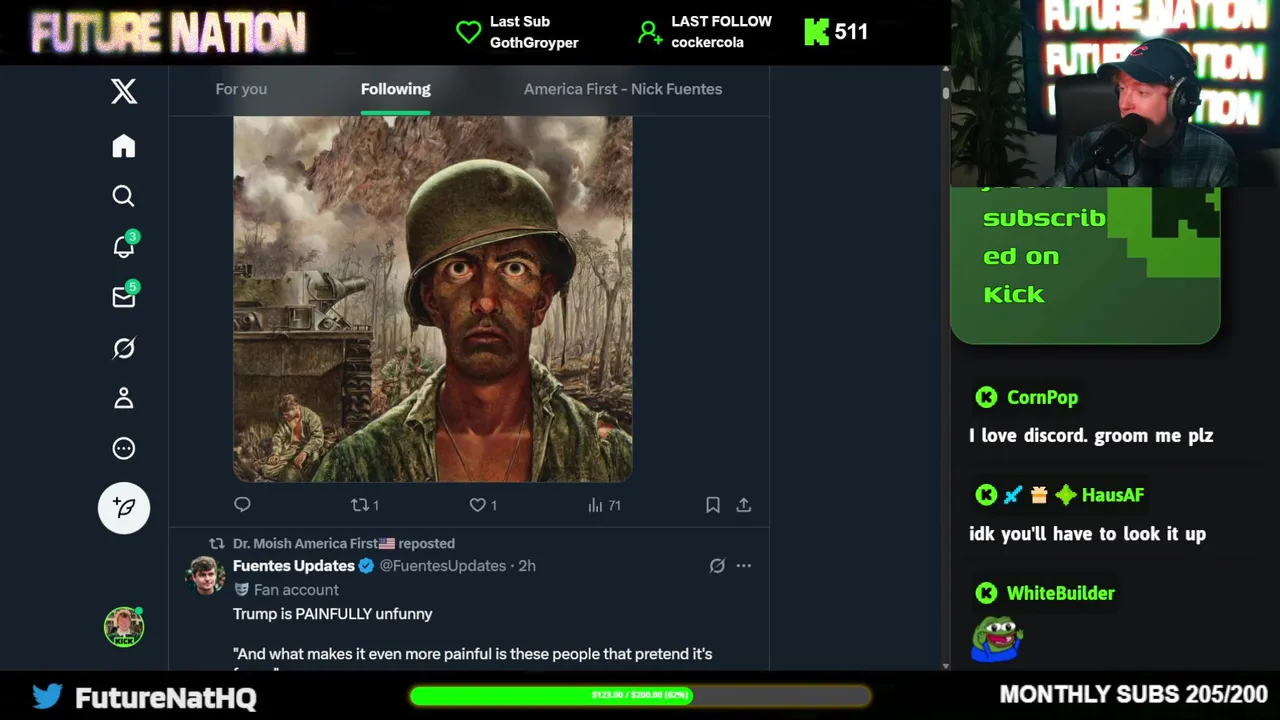View analytics showing 71 views
This screenshot has height=720, width=1280.
(x=604, y=505)
